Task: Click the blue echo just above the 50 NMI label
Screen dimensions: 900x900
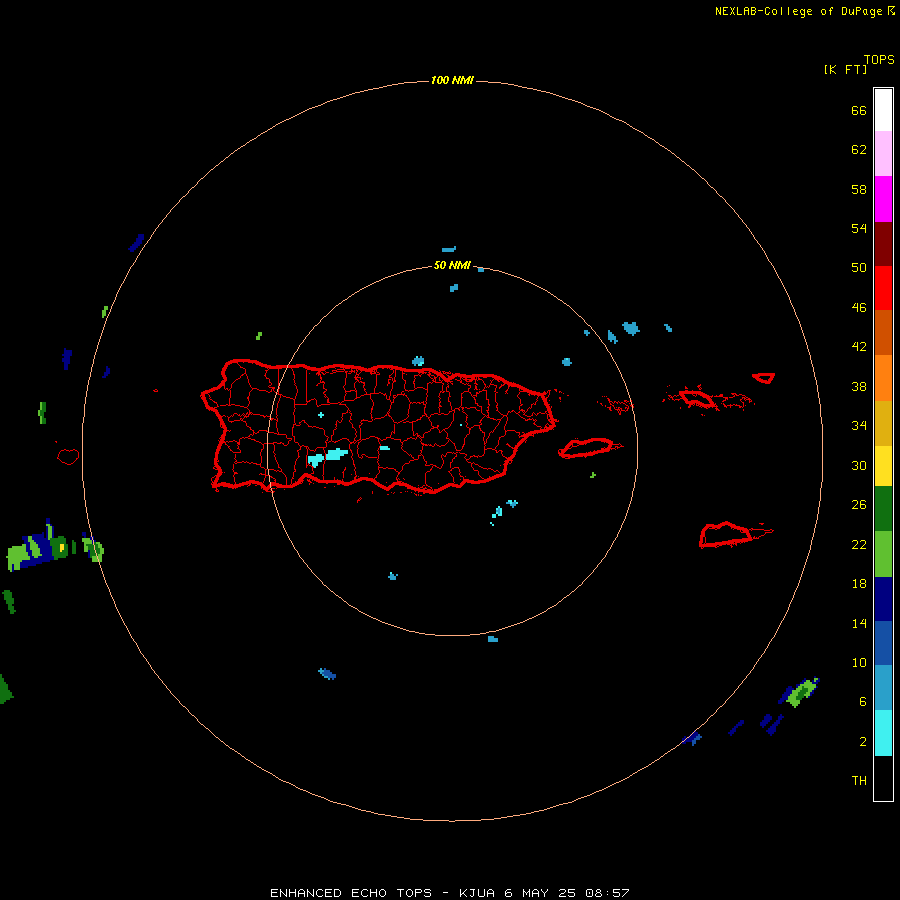Action: tap(449, 250)
